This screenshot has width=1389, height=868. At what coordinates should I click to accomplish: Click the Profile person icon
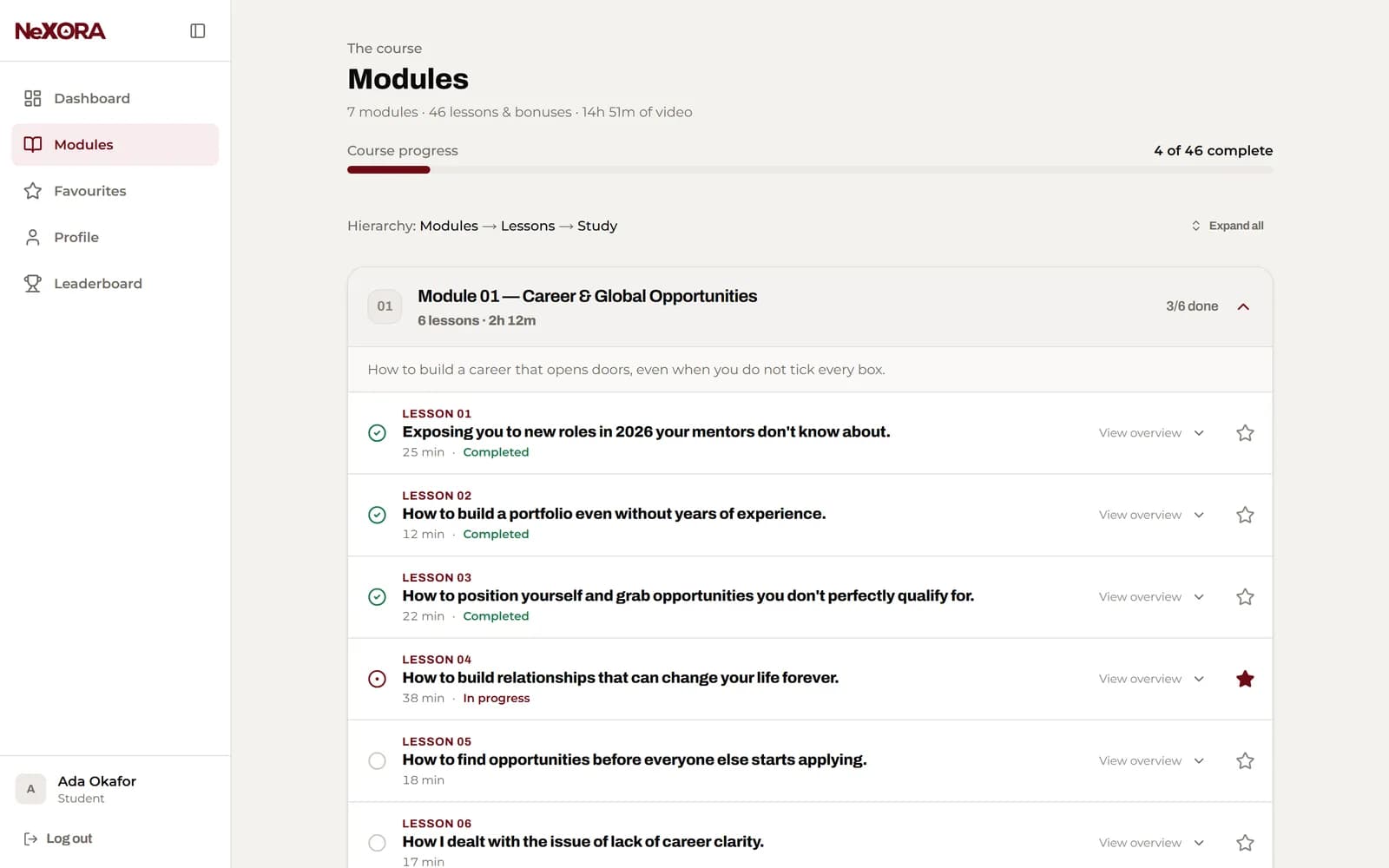pyautogui.click(x=33, y=237)
